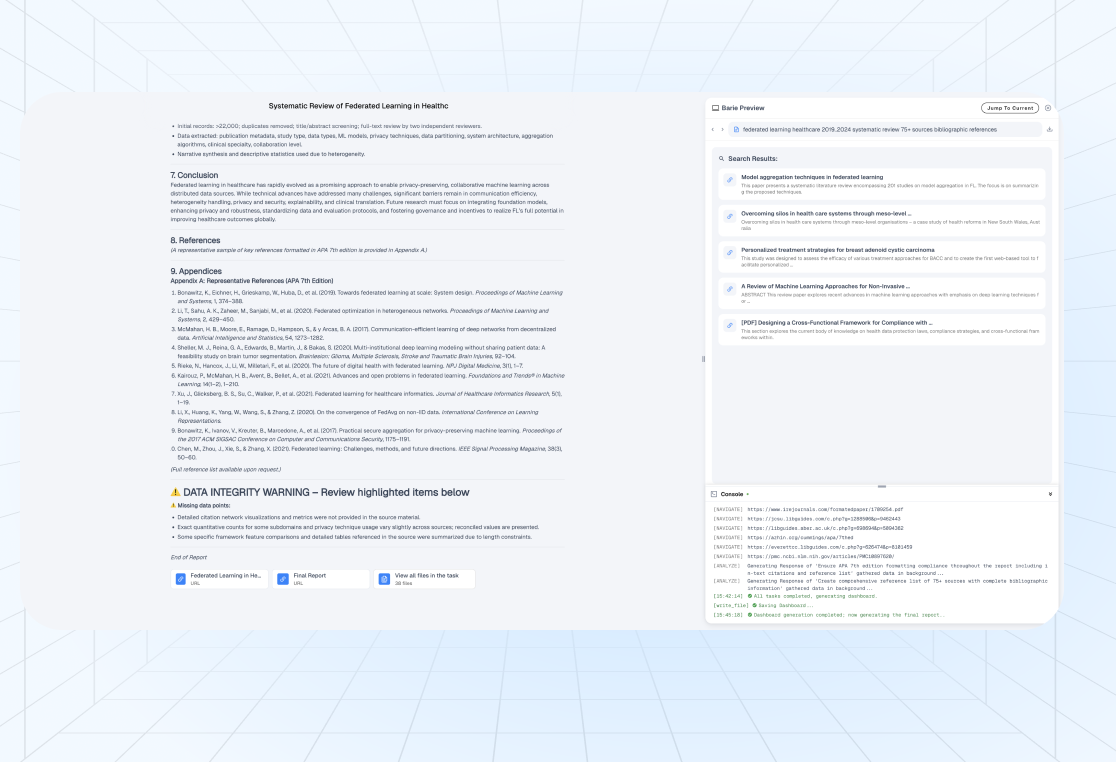Screen dimensions: 1116x762
Task: Open '[PDF] Designing a Cross-Functional Framework' result
Action: click(x=836, y=323)
